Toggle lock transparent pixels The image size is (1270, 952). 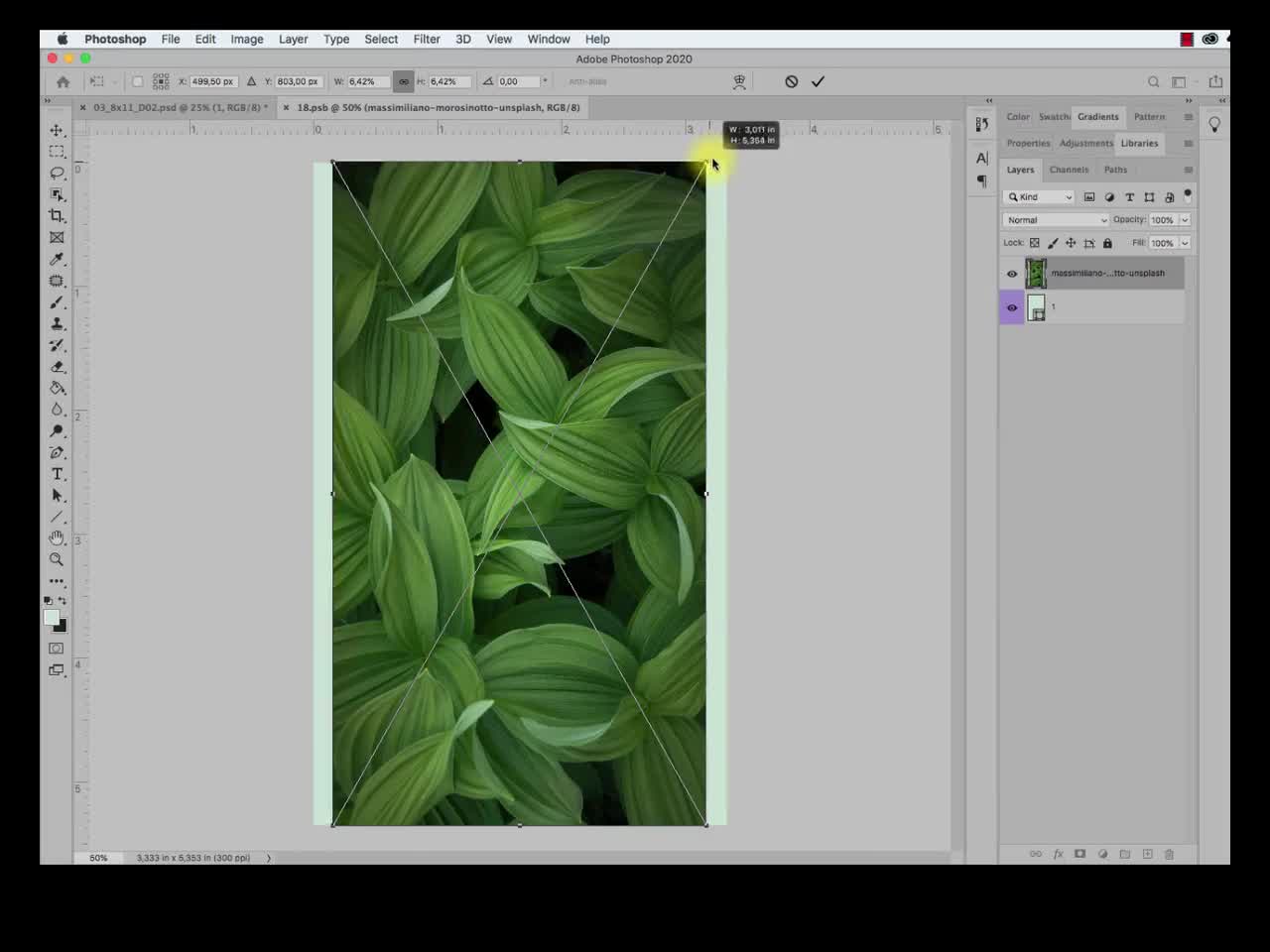point(1034,243)
